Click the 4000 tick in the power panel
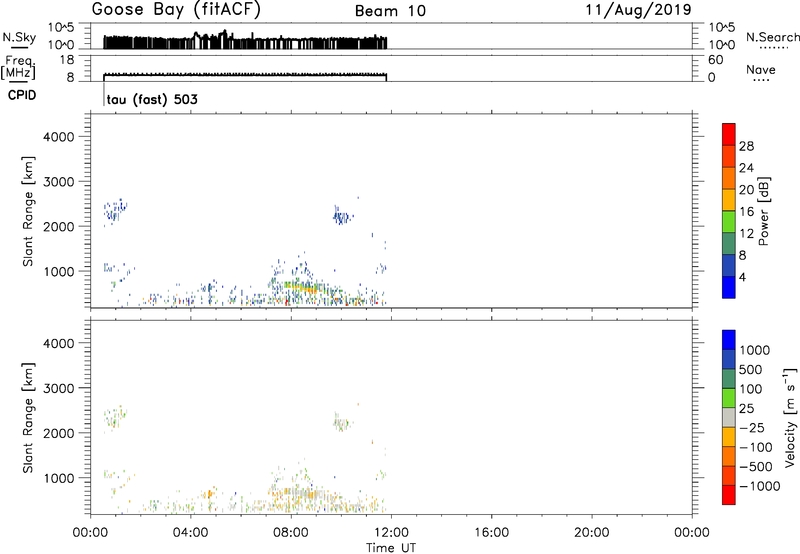This screenshot has width=800, height=554. pyautogui.click(x=58, y=137)
